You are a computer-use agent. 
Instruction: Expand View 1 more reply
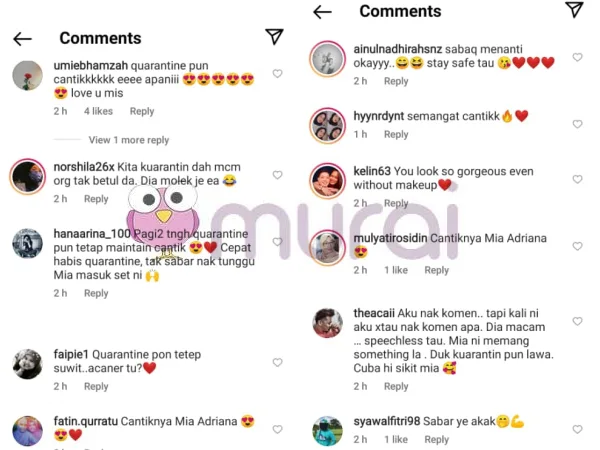click(129, 140)
